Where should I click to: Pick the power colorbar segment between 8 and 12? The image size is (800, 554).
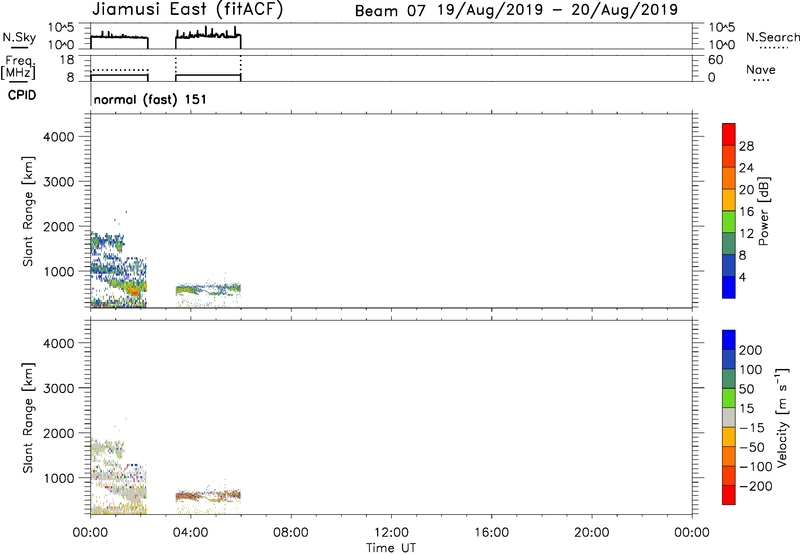click(x=729, y=243)
